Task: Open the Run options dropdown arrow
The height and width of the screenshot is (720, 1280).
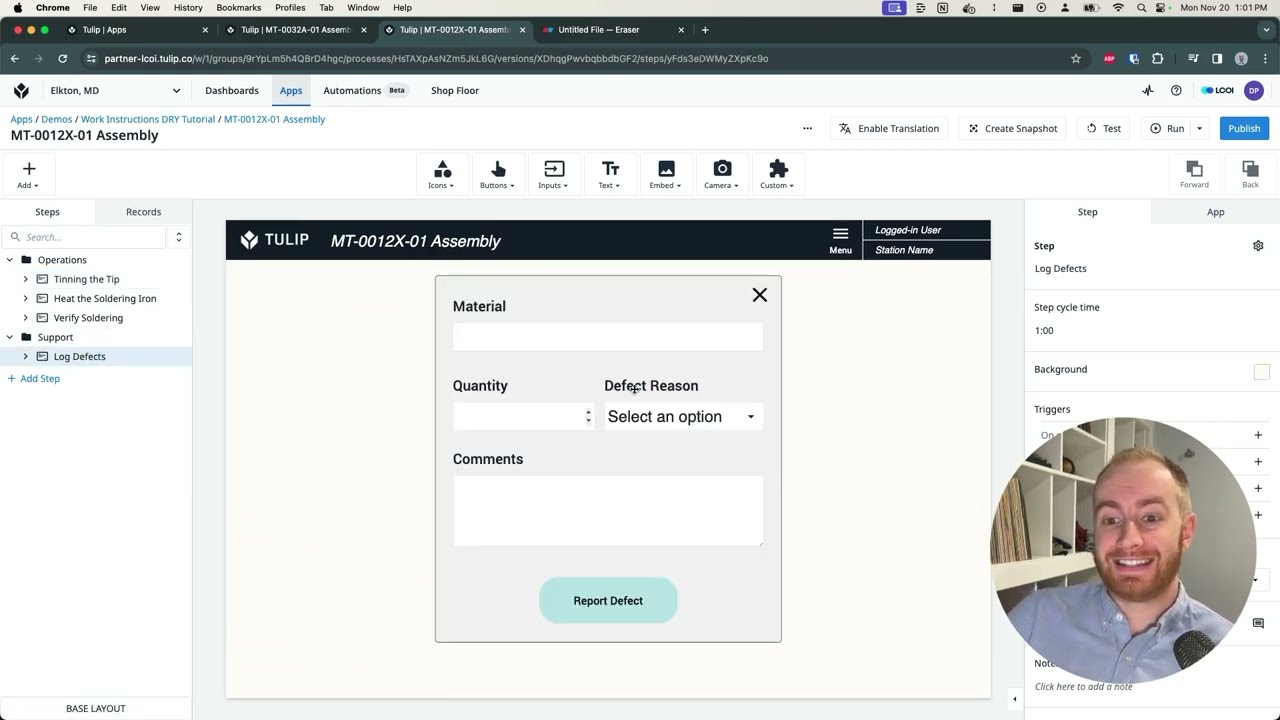Action: tap(1199, 128)
